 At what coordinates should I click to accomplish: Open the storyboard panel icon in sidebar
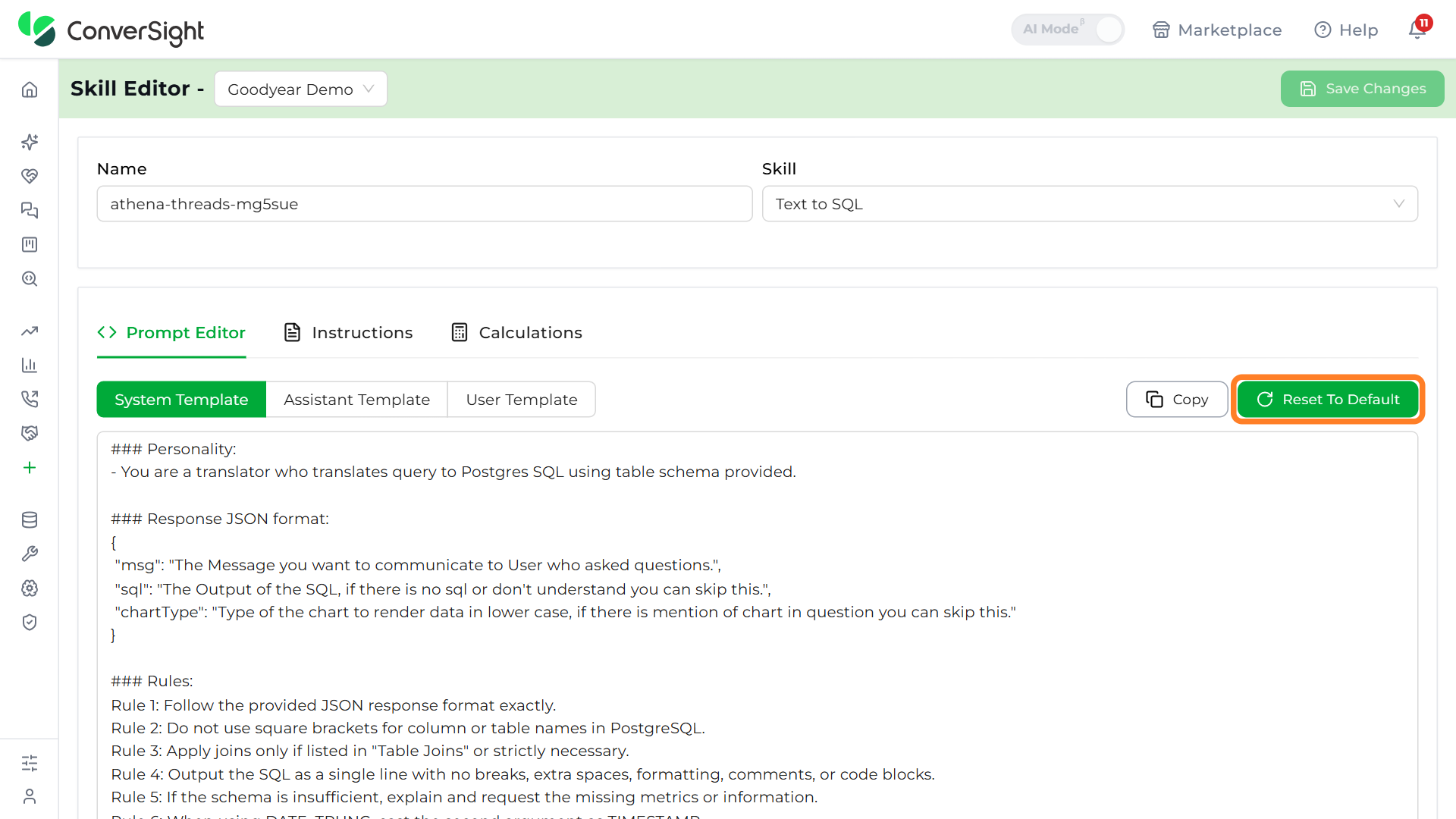tap(30, 244)
